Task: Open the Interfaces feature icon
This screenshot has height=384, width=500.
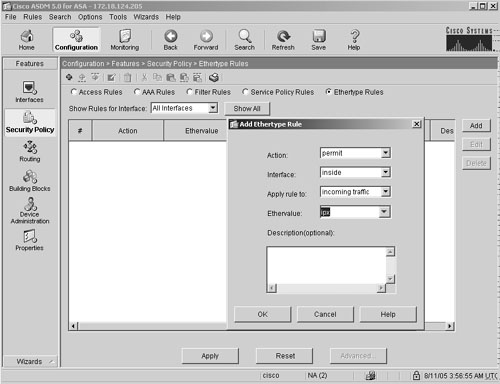Action: [29, 91]
